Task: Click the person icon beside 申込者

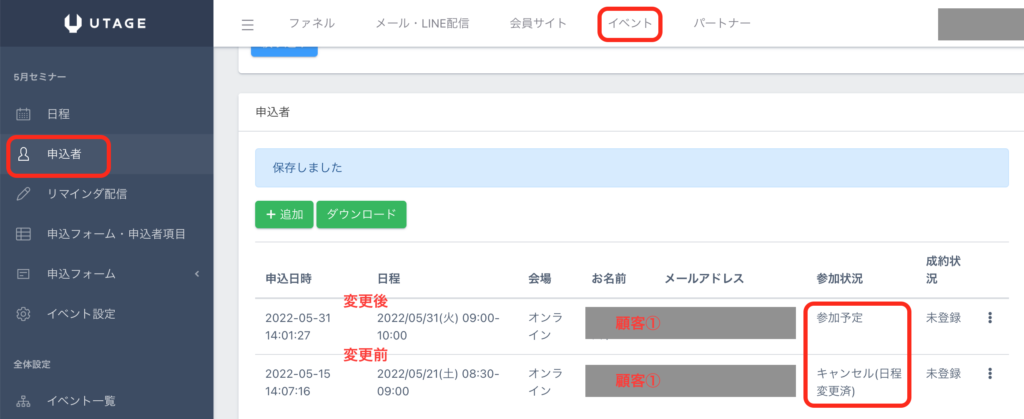Action: click(x=24, y=155)
